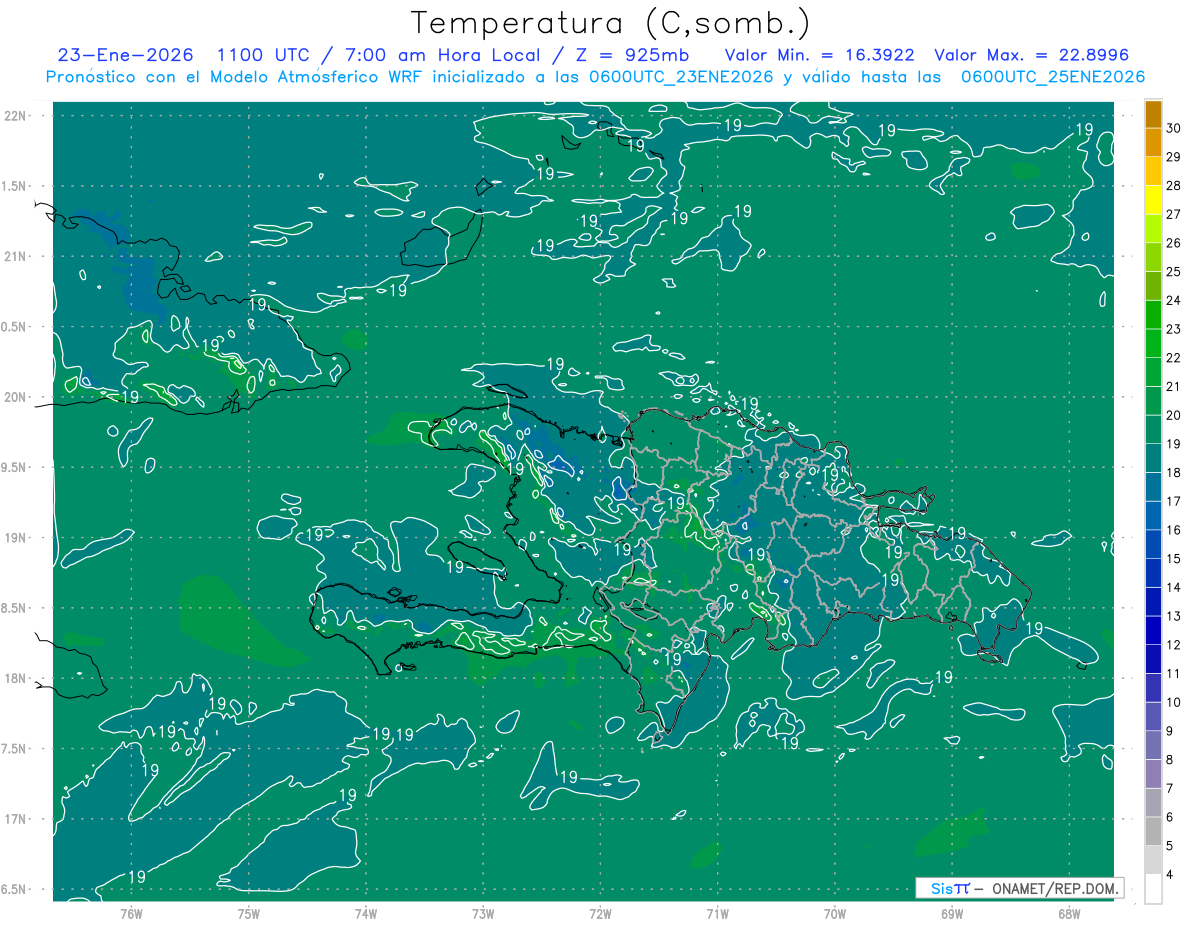Click the title 'Temperatura (C,somb.)'
1200x927 pixels.
(x=610, y=23)
